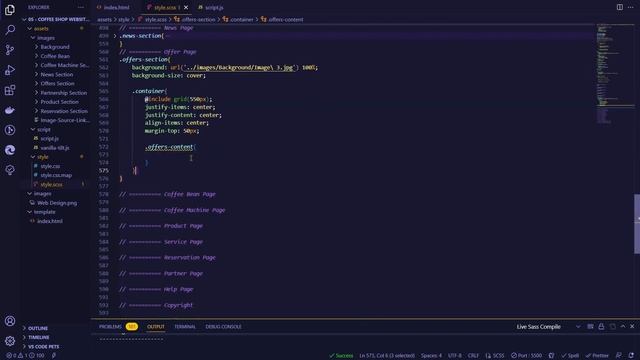Change indentation Spaces: 4
The height and width of the screenshot is (360, 640).
431,356
